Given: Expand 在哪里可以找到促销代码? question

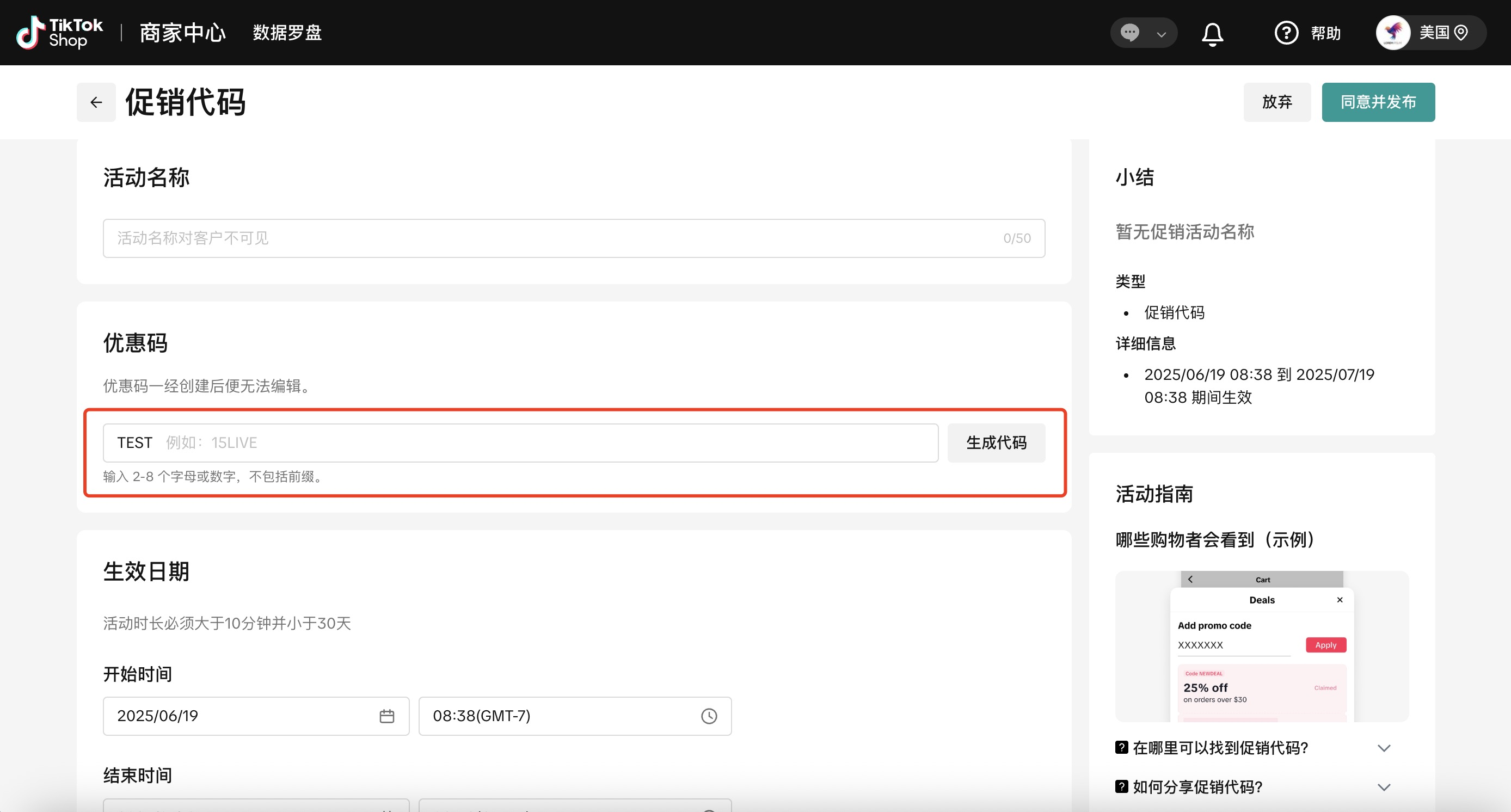Looking at the screenshot, I should click(x=1384, y=748).
